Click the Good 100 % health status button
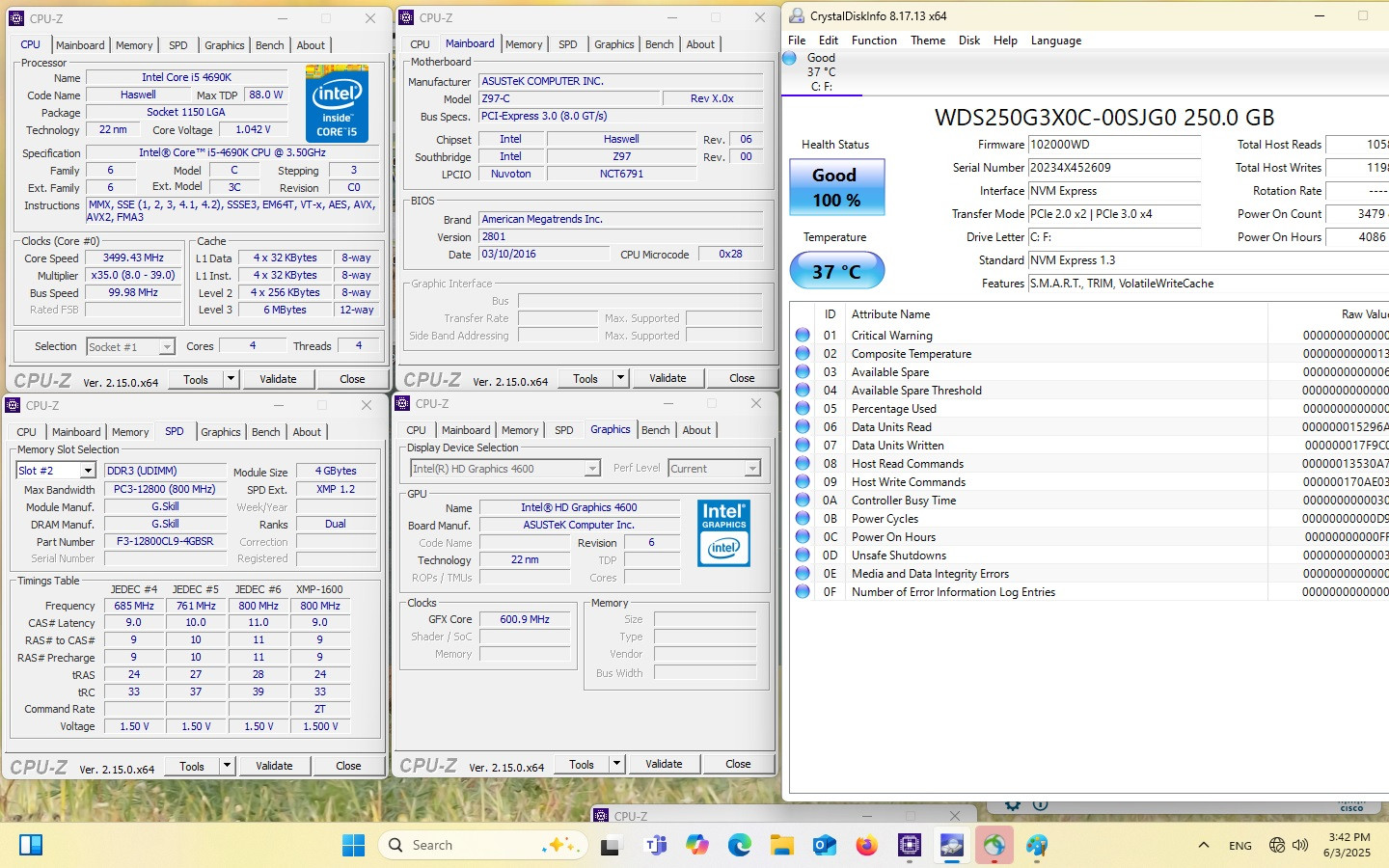Screen dimensions: 1389x868 click(836, 187)
